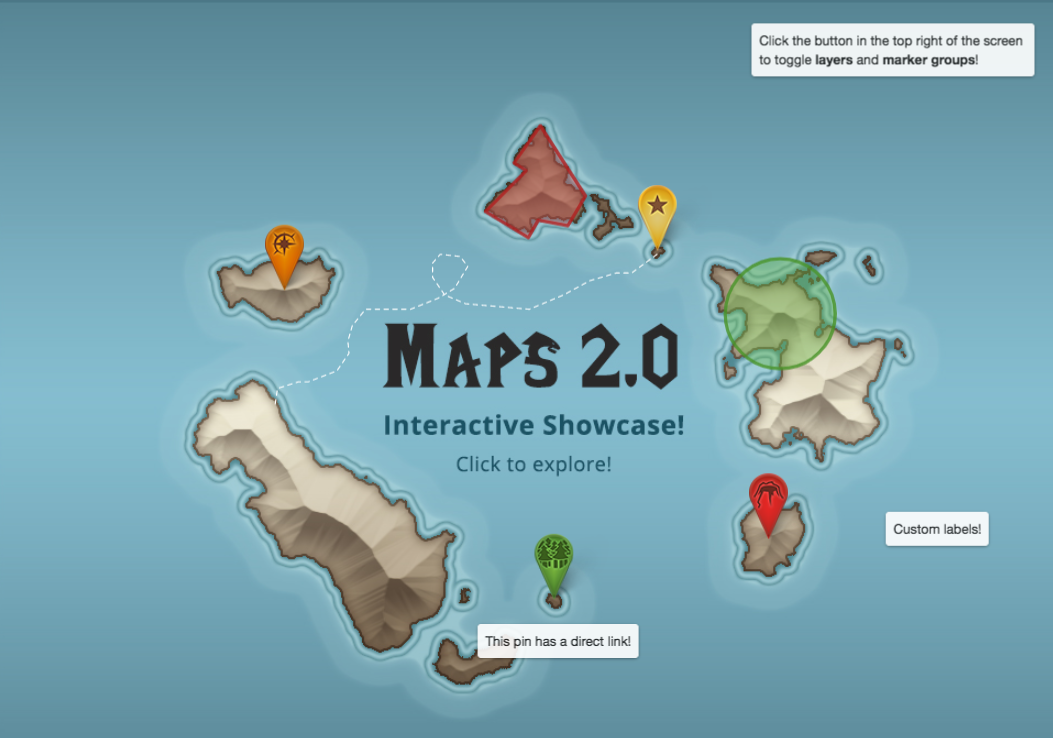The height and width of the screenshot is (738, 1053).
Task: Click the tiny islet under the green pin
Action: (x=554, y=601)
